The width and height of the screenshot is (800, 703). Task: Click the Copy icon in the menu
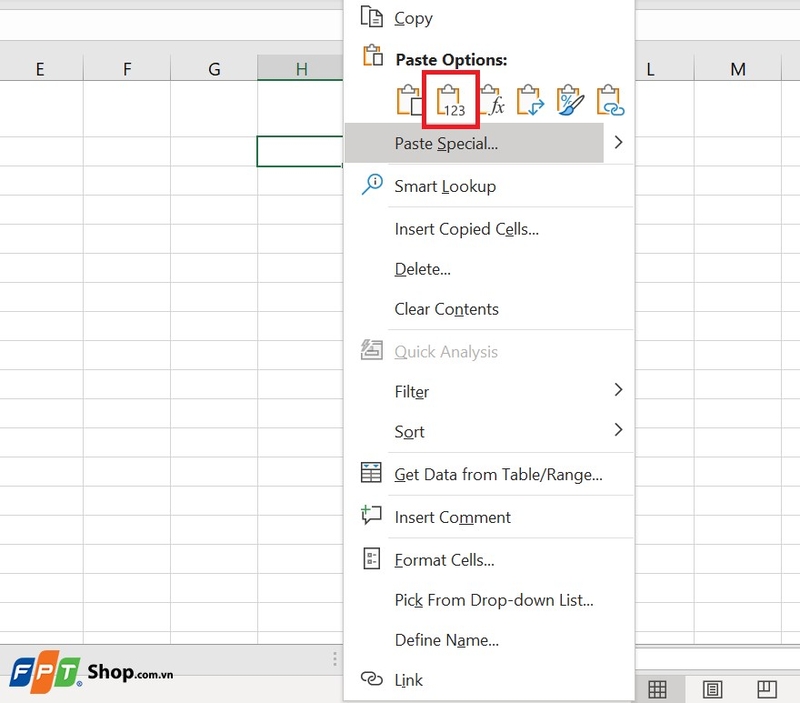pos(370,17)
